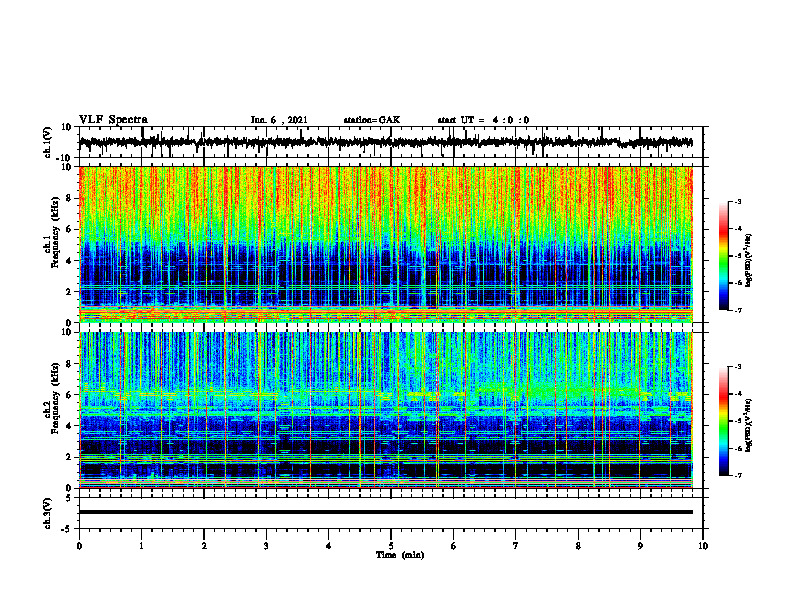Click the ch.1 spectrogram color bar

pos(724,256)
